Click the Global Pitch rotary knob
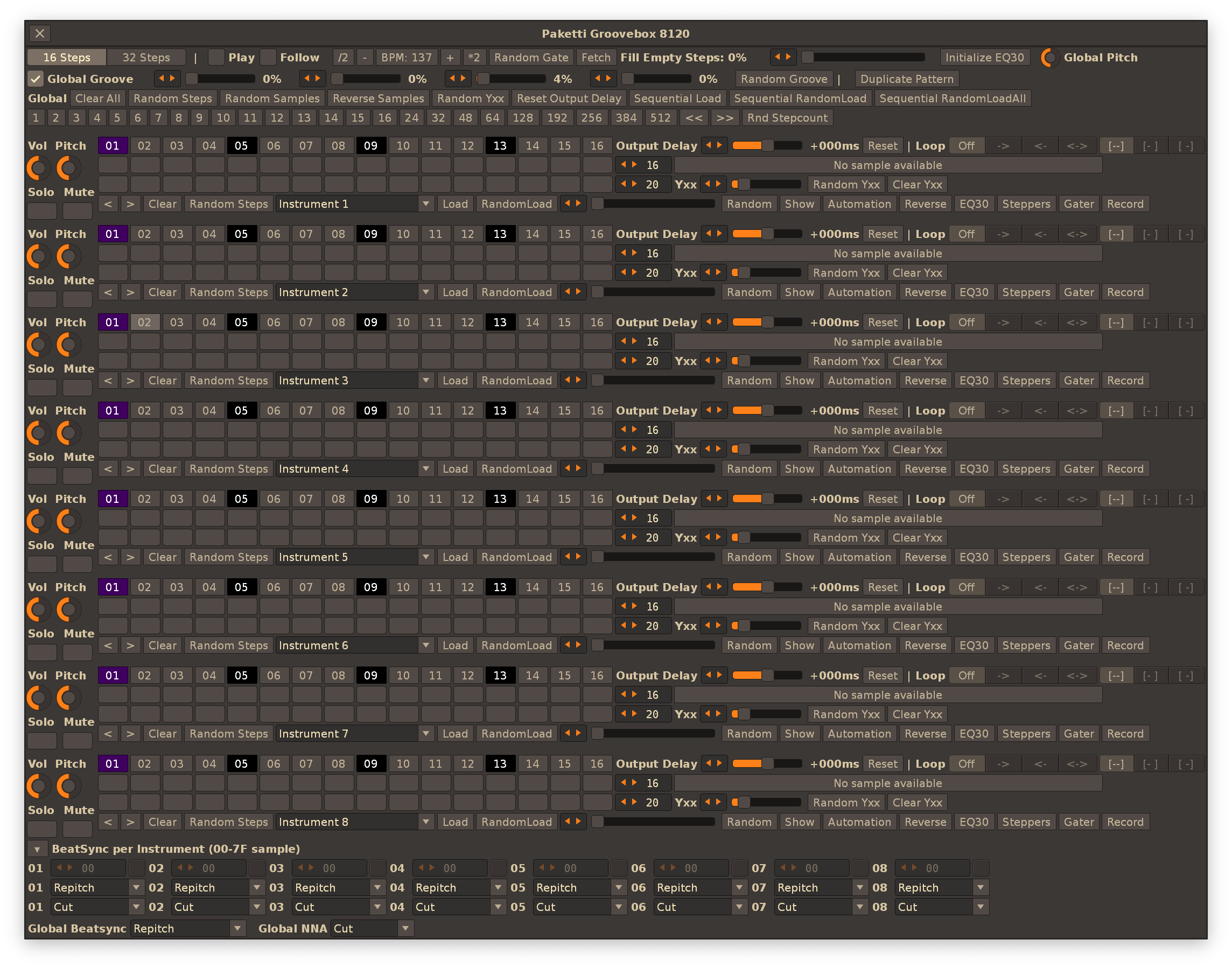Image resolution: width=1232 pixels, height=968 pixels. point(1049,57)
